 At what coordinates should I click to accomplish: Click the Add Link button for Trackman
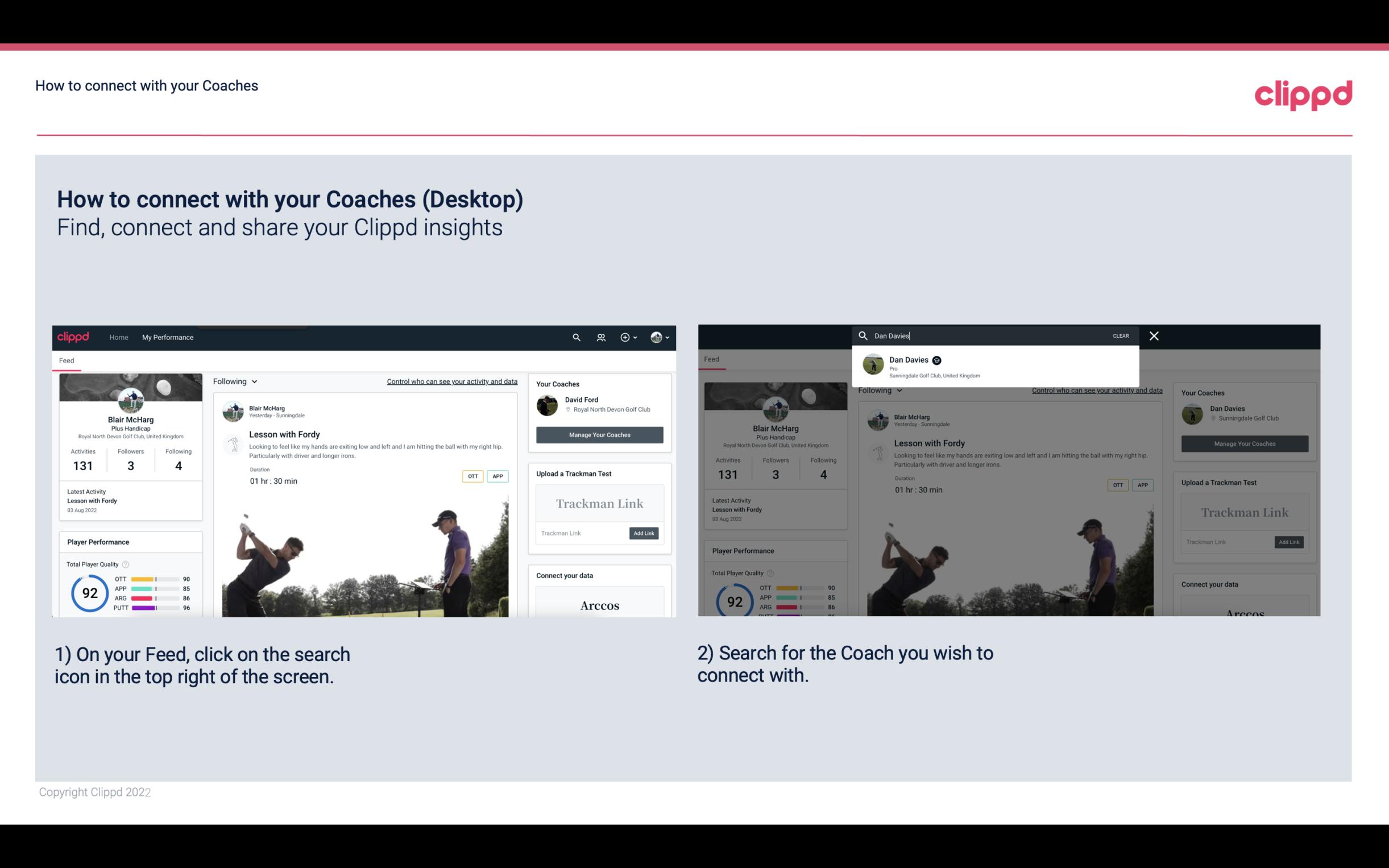(644, 533)
